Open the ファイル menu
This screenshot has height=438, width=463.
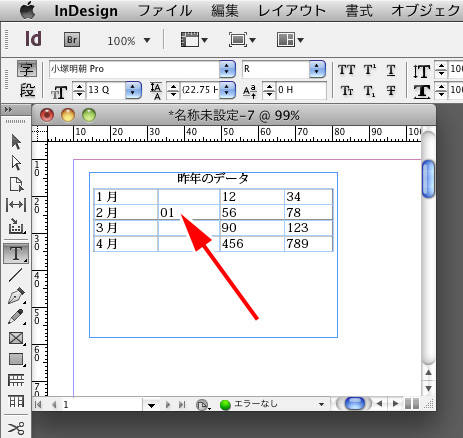(165, 11)
